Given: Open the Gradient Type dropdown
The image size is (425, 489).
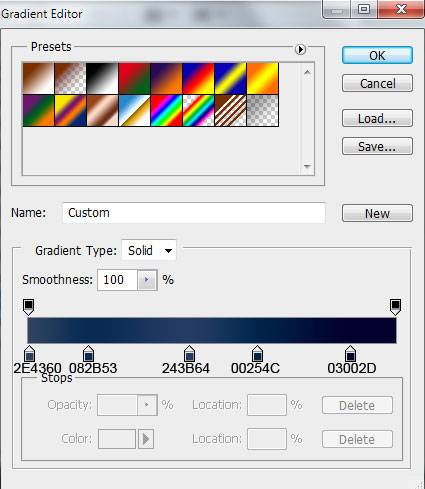Looking at the screenshot, I should 149,250.
